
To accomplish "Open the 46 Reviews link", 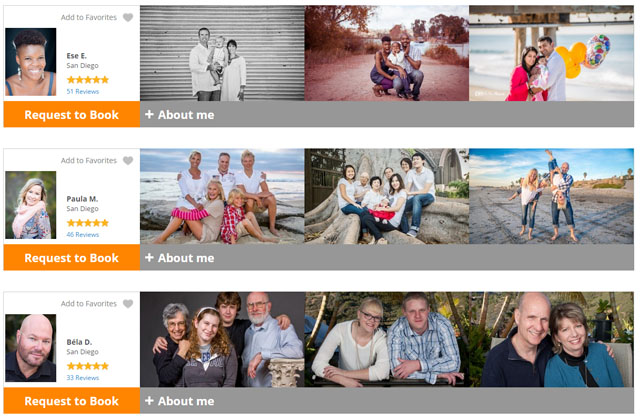I will [x=83, y=235].
